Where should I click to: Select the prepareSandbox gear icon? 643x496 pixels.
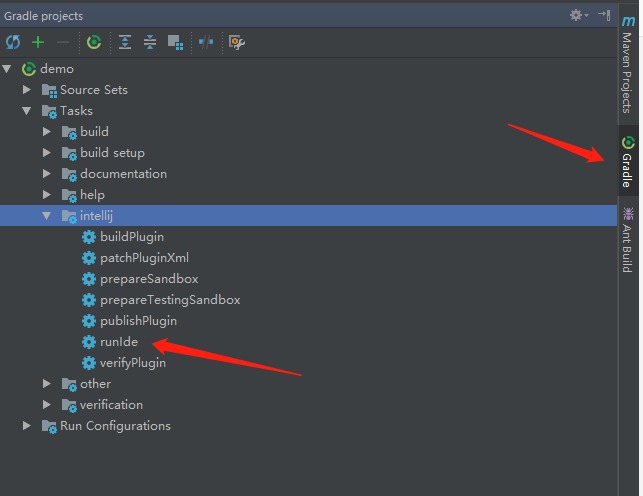pyautogui.click(x=89, y=279)
